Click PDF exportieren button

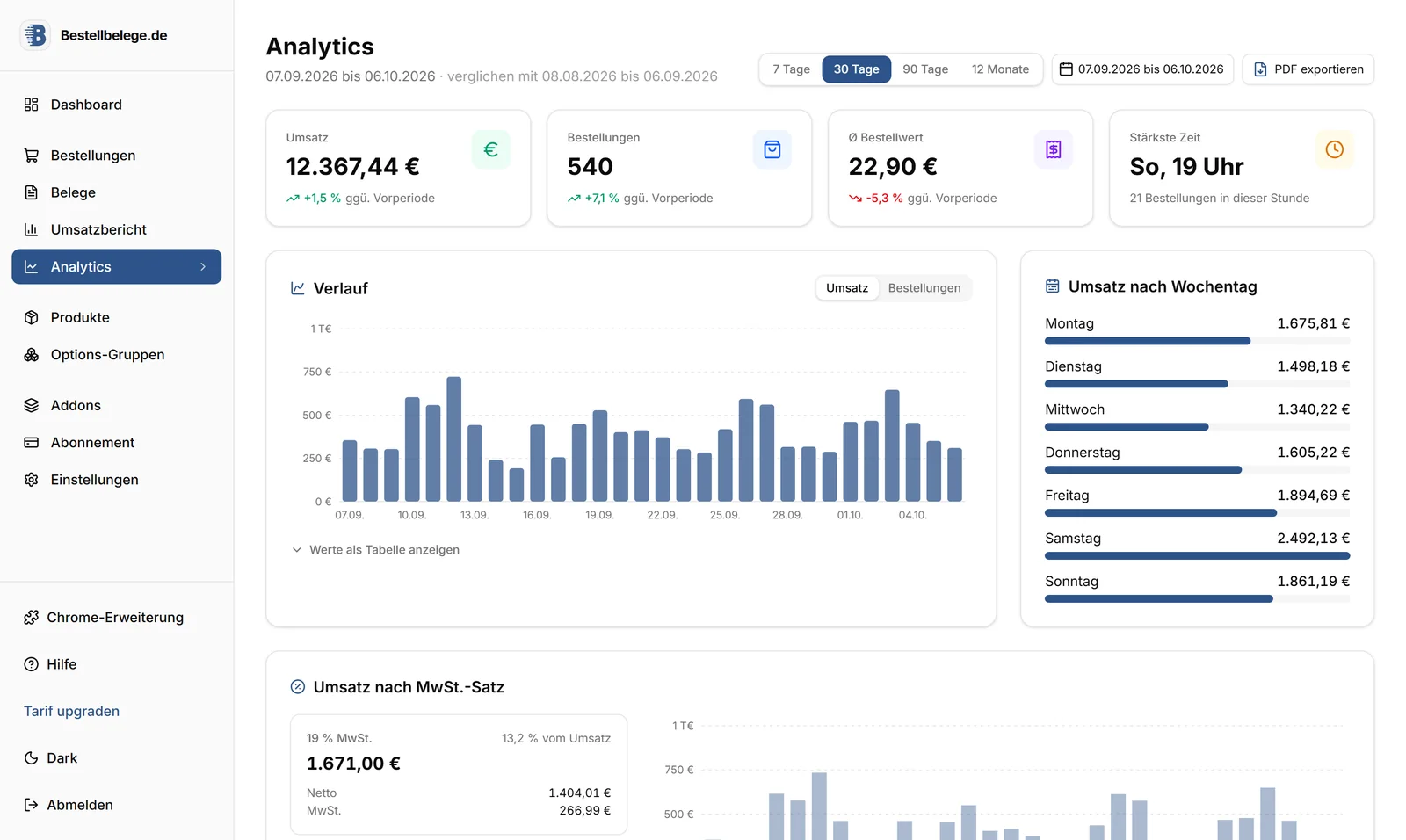pos(1308,69)
